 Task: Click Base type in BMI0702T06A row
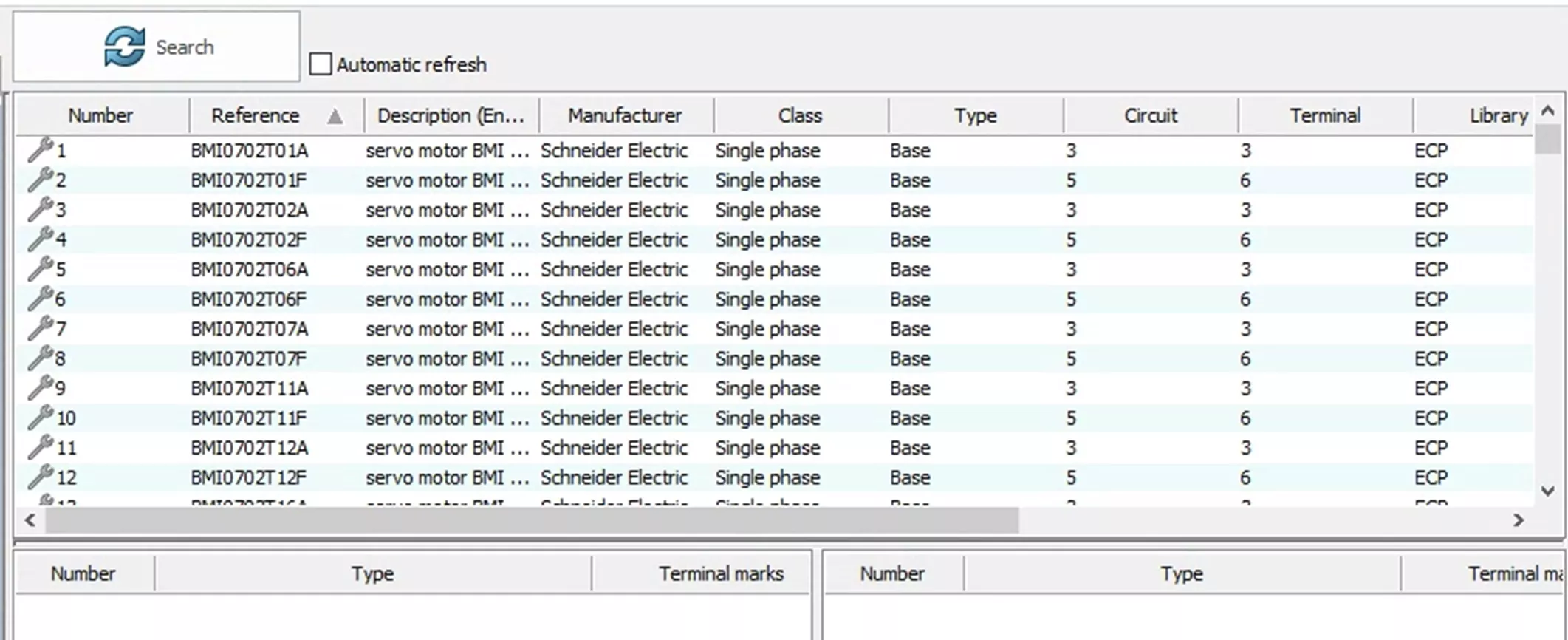coord(910,269)
